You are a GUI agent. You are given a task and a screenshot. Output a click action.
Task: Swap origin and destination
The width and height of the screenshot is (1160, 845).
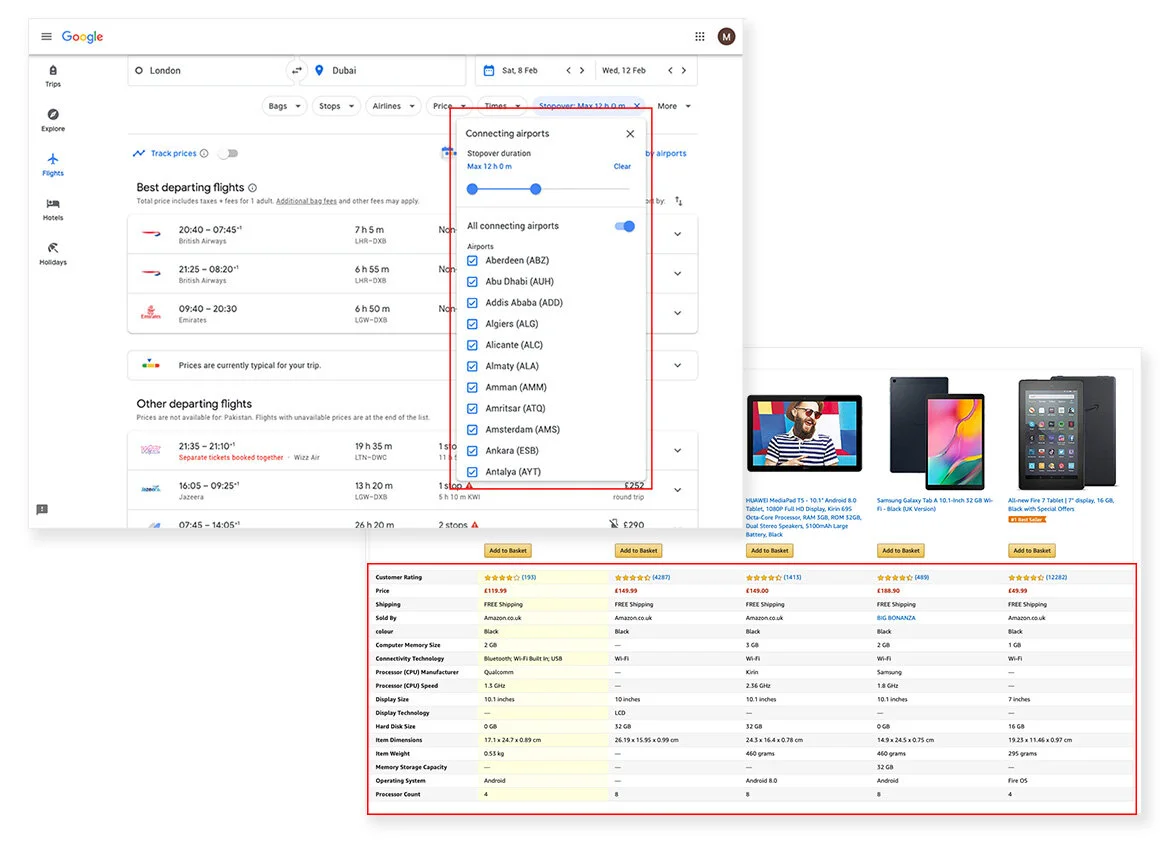tap(297, 70)
